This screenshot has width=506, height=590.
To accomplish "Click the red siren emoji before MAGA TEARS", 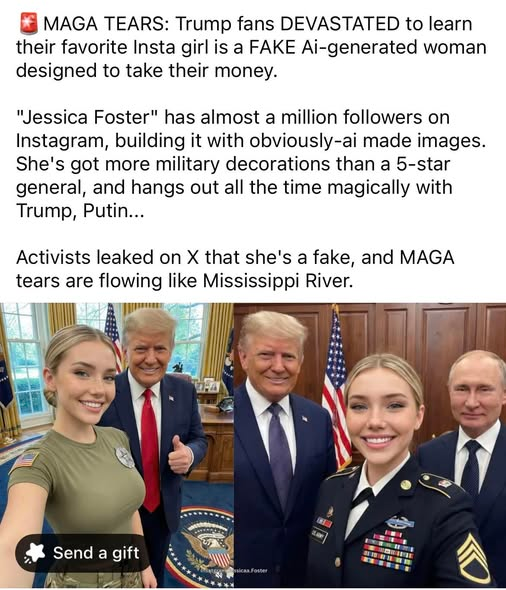I will 29,23.
